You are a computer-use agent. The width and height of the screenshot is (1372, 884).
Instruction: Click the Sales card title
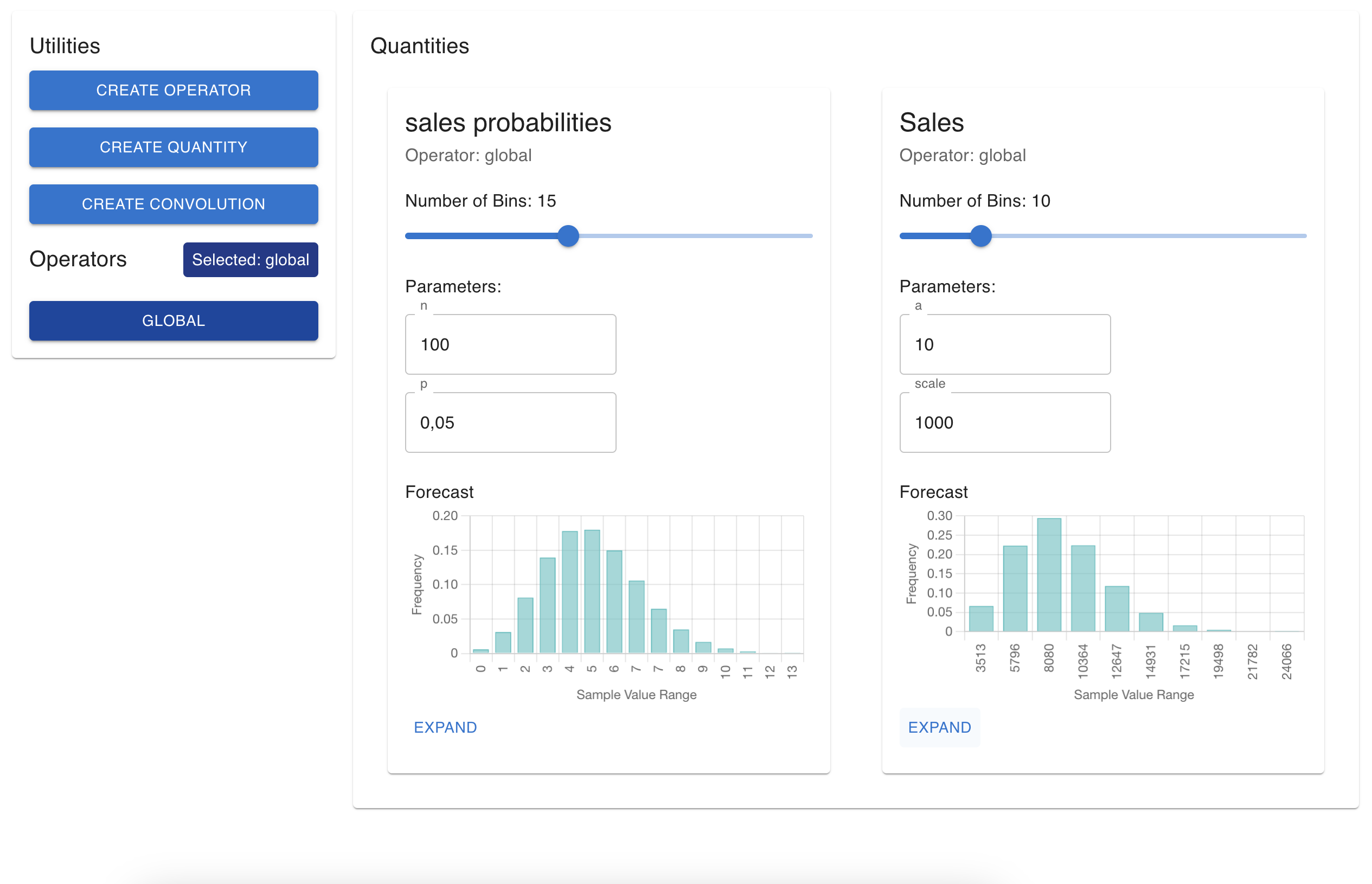(931, 121)
